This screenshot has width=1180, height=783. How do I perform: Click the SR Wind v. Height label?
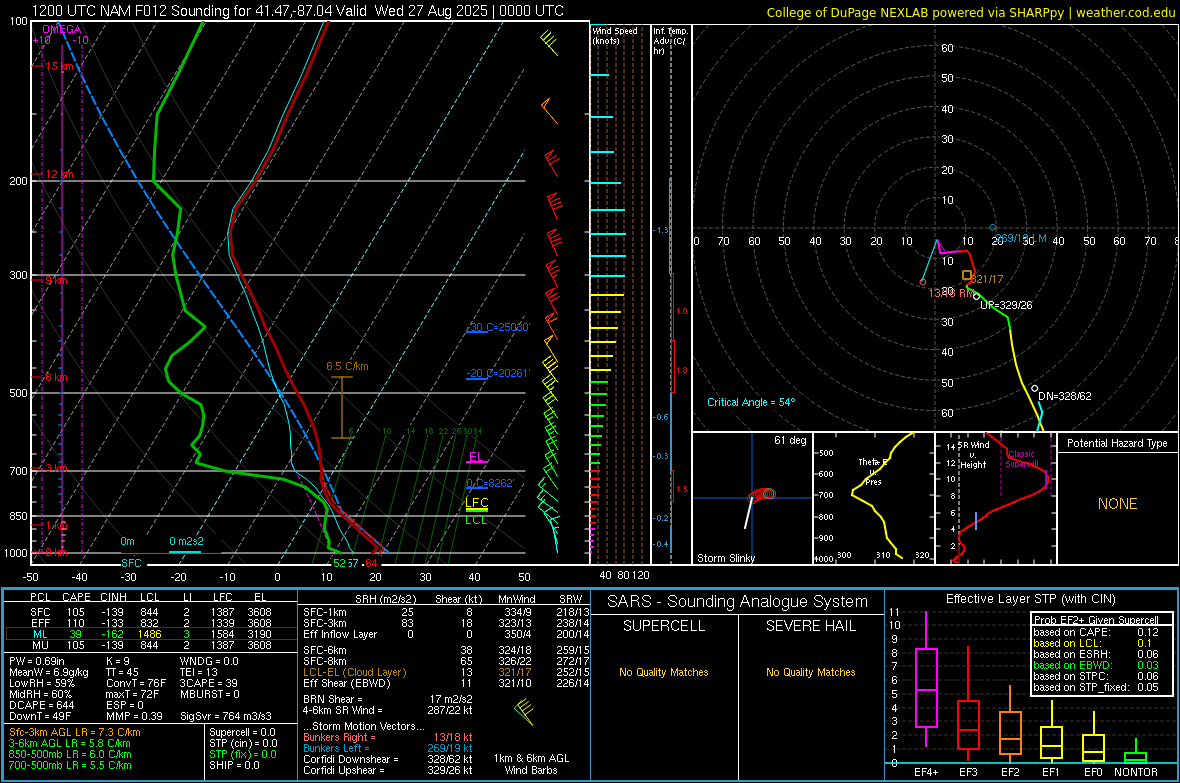coord(973,455)
